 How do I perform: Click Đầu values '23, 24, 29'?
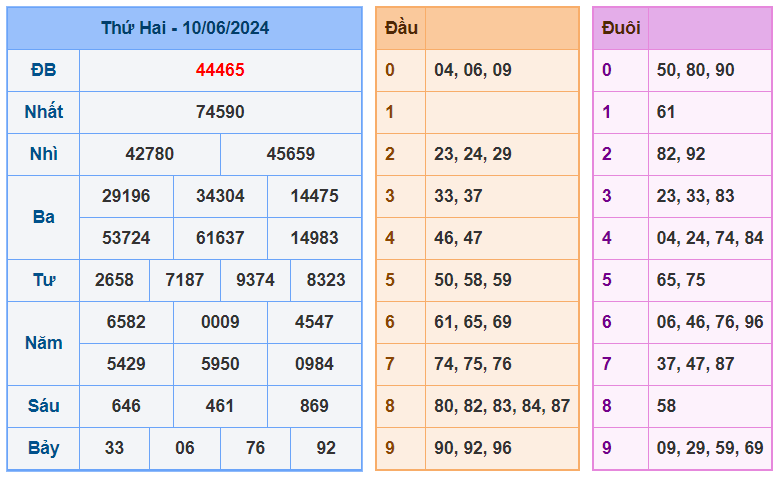473,154
